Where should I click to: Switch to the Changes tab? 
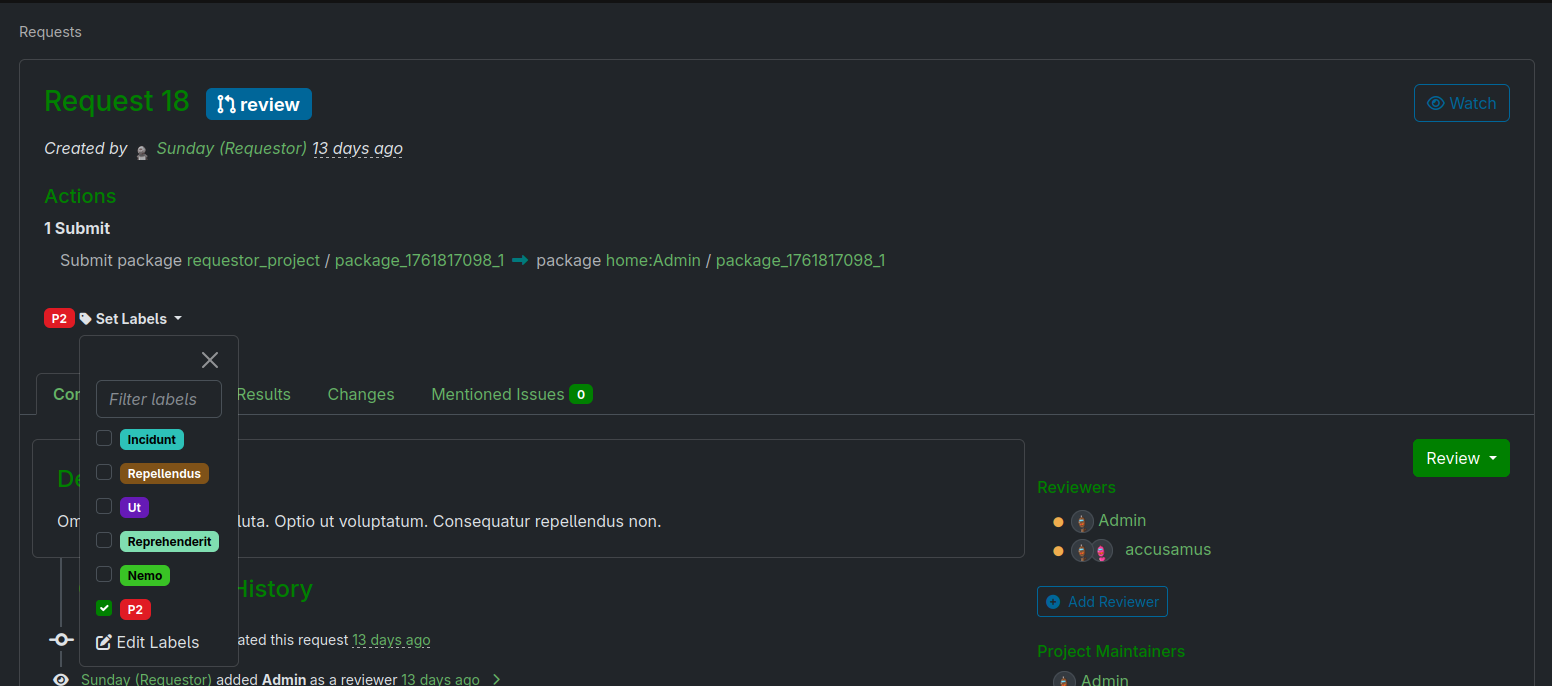(360, 394)
